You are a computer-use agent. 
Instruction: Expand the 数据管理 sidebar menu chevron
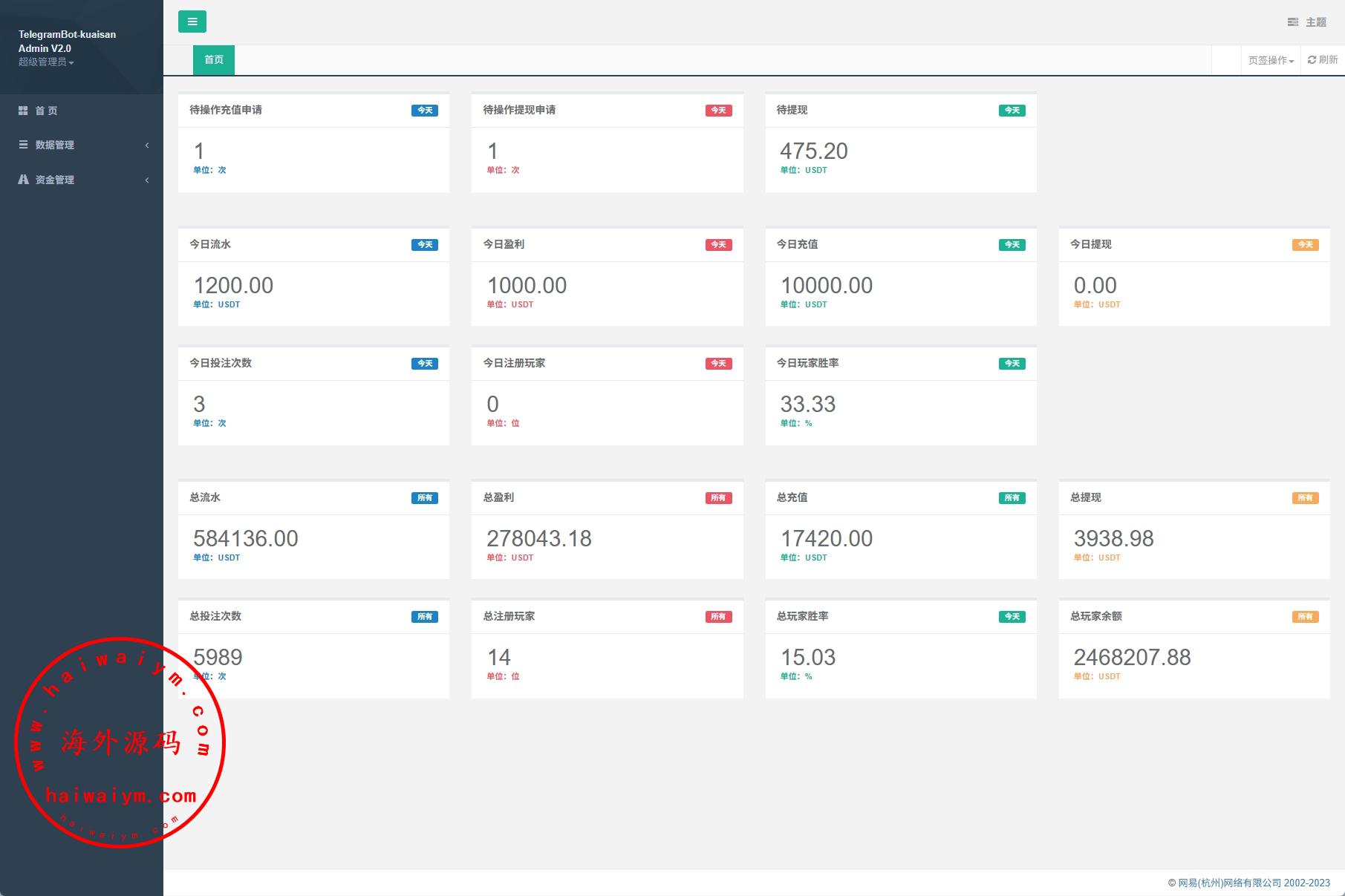[x=147, y=145]
